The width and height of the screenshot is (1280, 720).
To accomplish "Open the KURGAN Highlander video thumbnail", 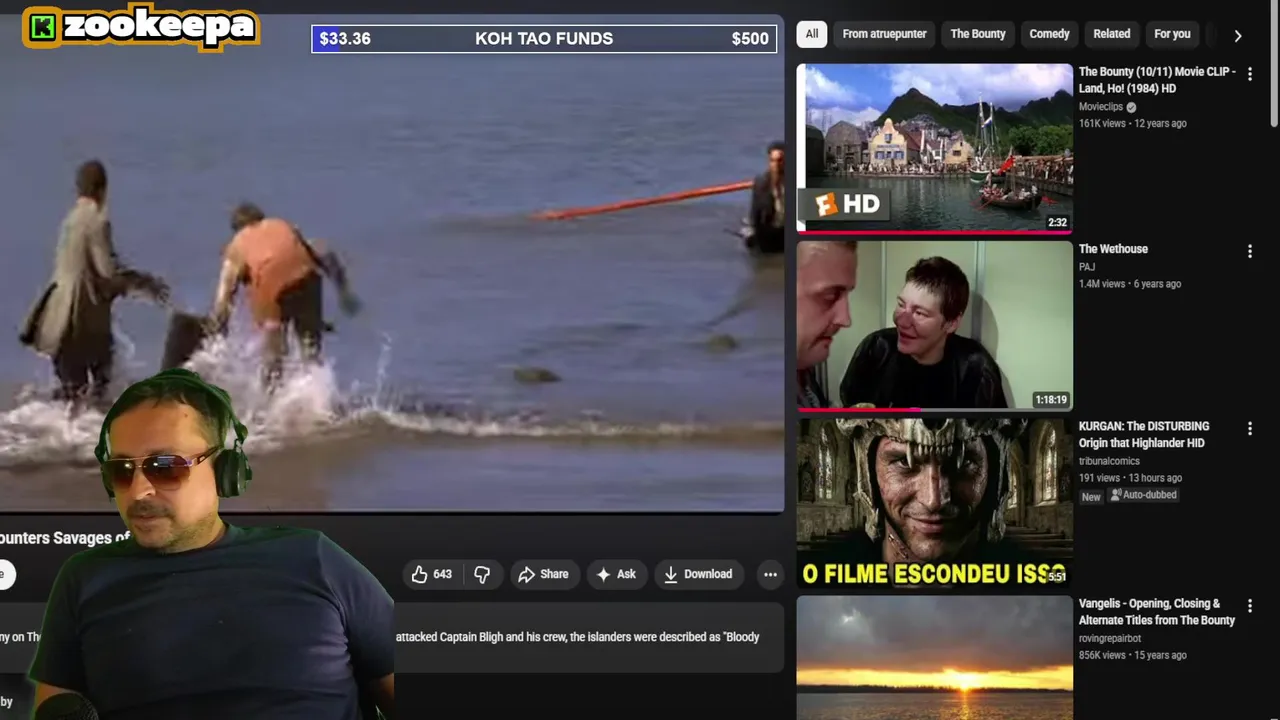I will click(x=934, y=503).
